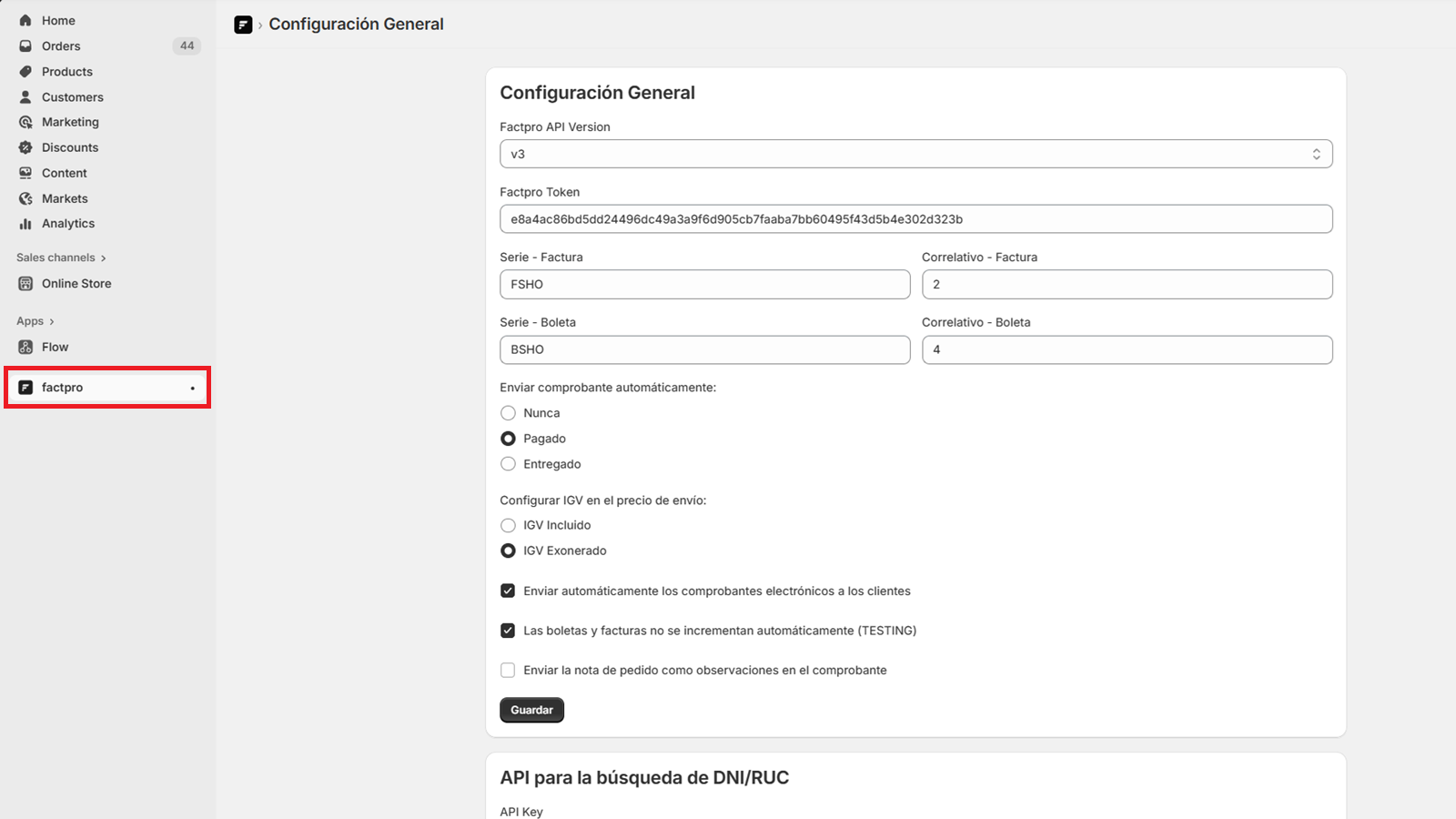Viewport: 1456px width, 819px height.
Task: Open the Factpro API Version dropdown
Action: (x=915, y=154)
